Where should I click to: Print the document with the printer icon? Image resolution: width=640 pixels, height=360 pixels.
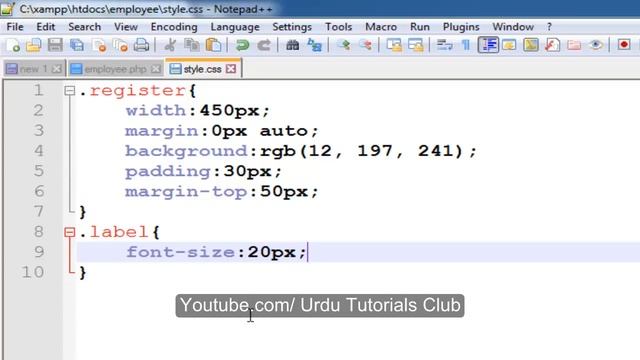tap(141, 45)
